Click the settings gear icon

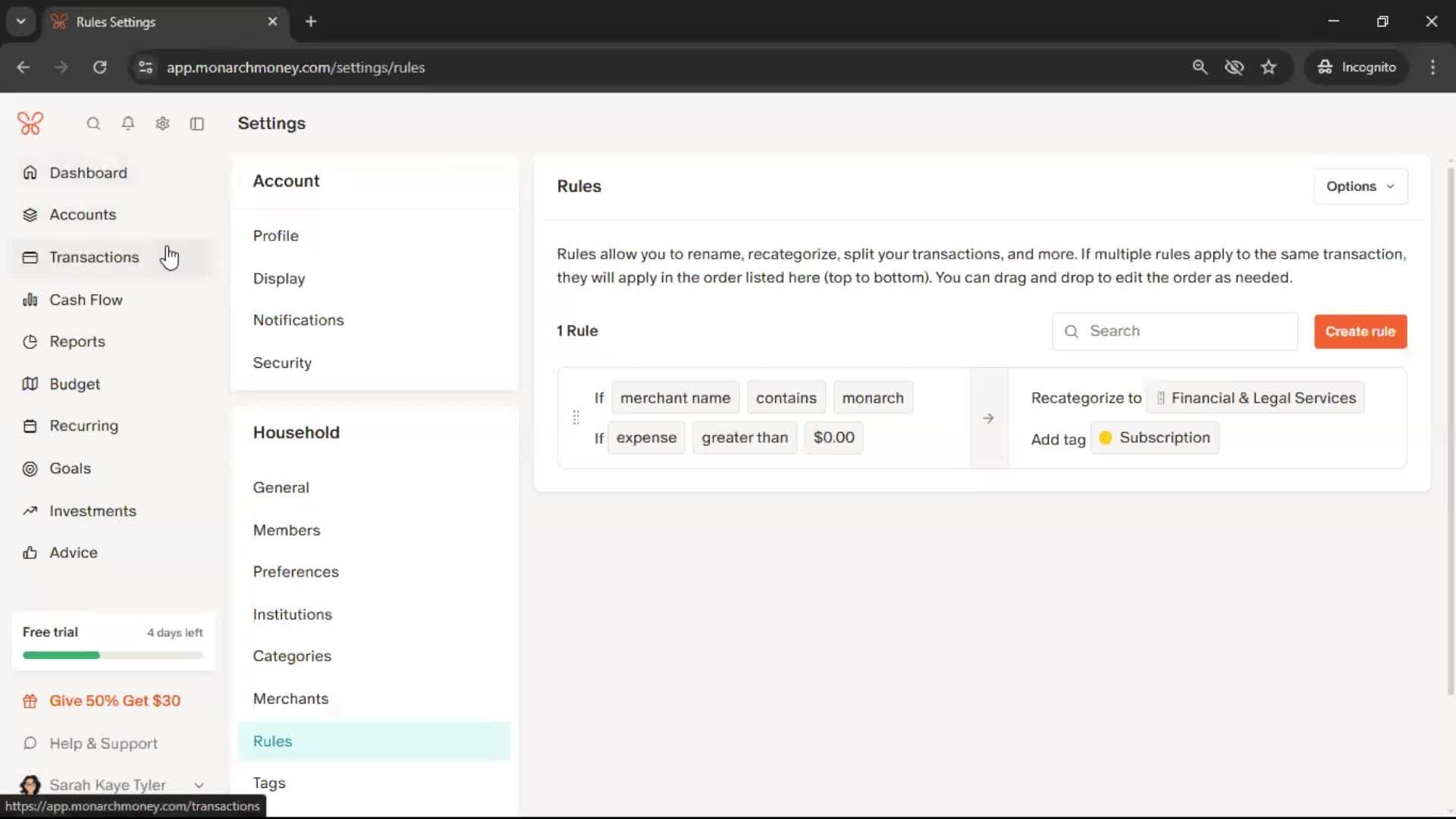(162, 124)
